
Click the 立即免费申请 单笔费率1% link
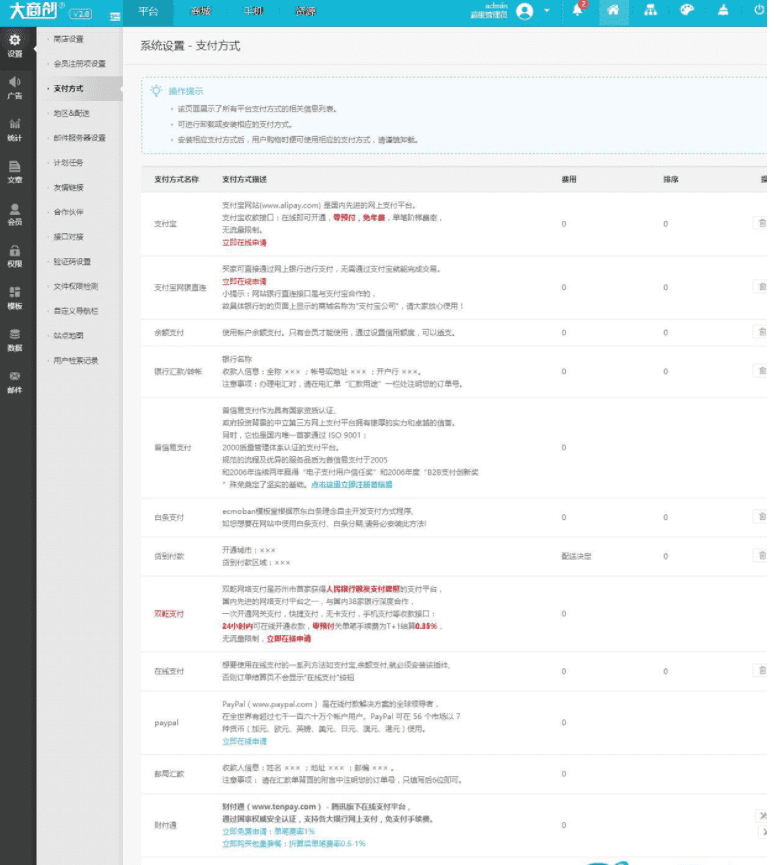point(268,831)
